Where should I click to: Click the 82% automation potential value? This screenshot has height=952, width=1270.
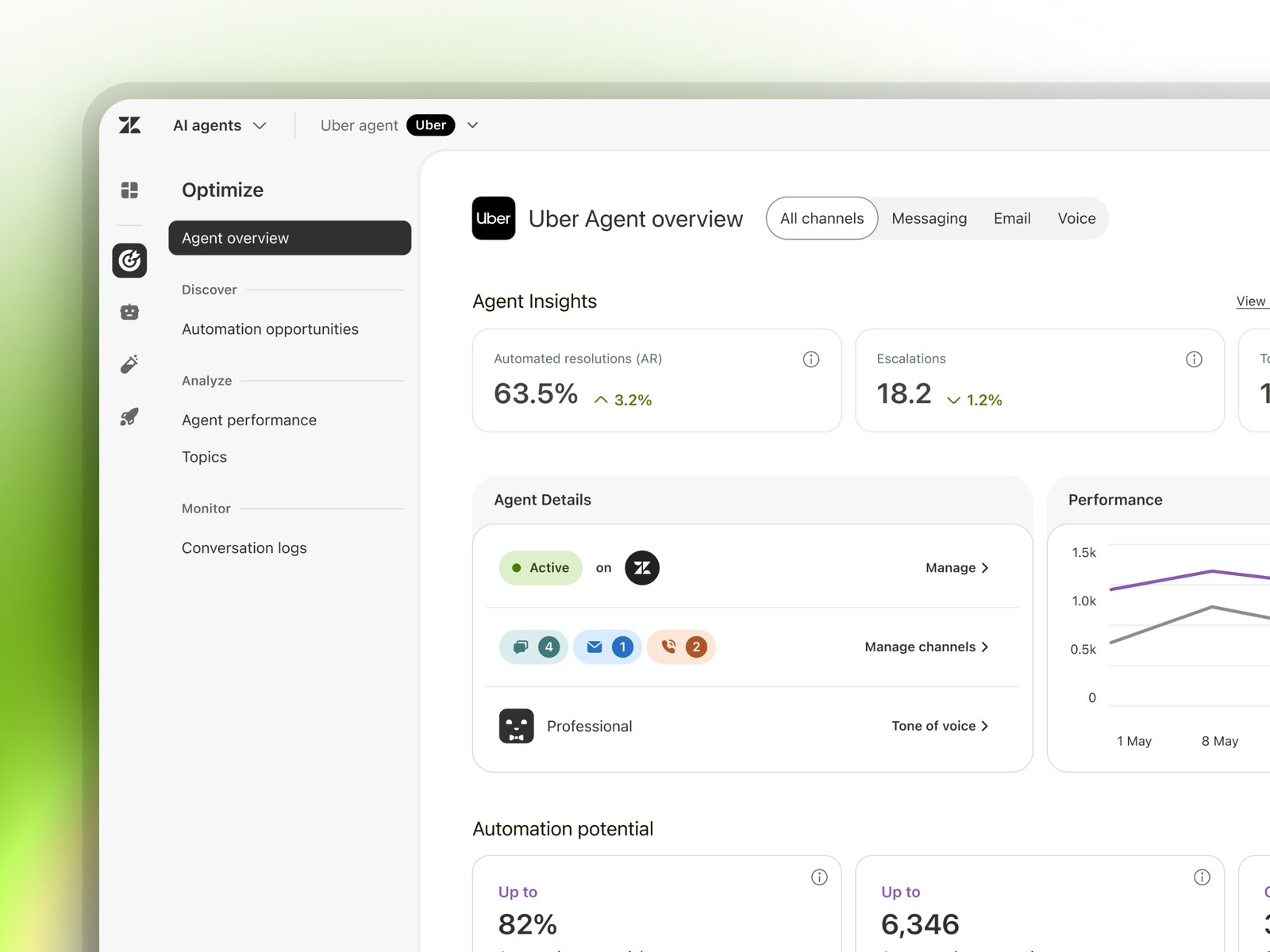tap(528, 924)
